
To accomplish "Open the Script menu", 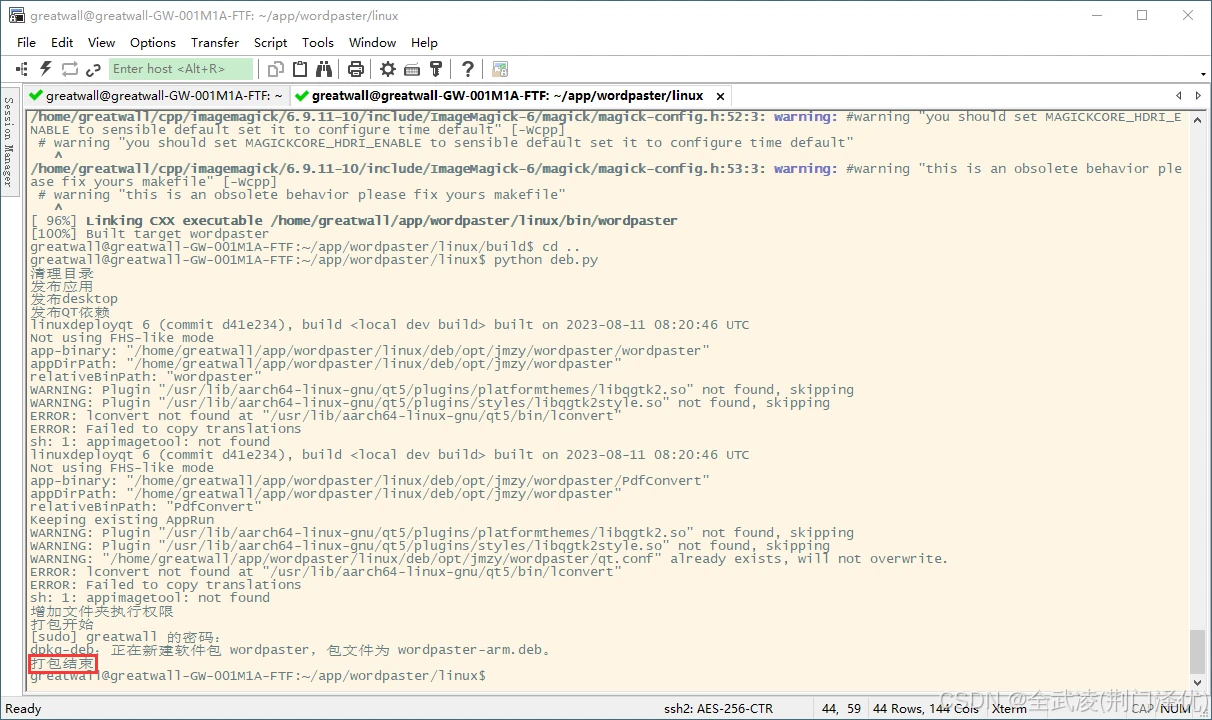I will (x=270, y=42).
